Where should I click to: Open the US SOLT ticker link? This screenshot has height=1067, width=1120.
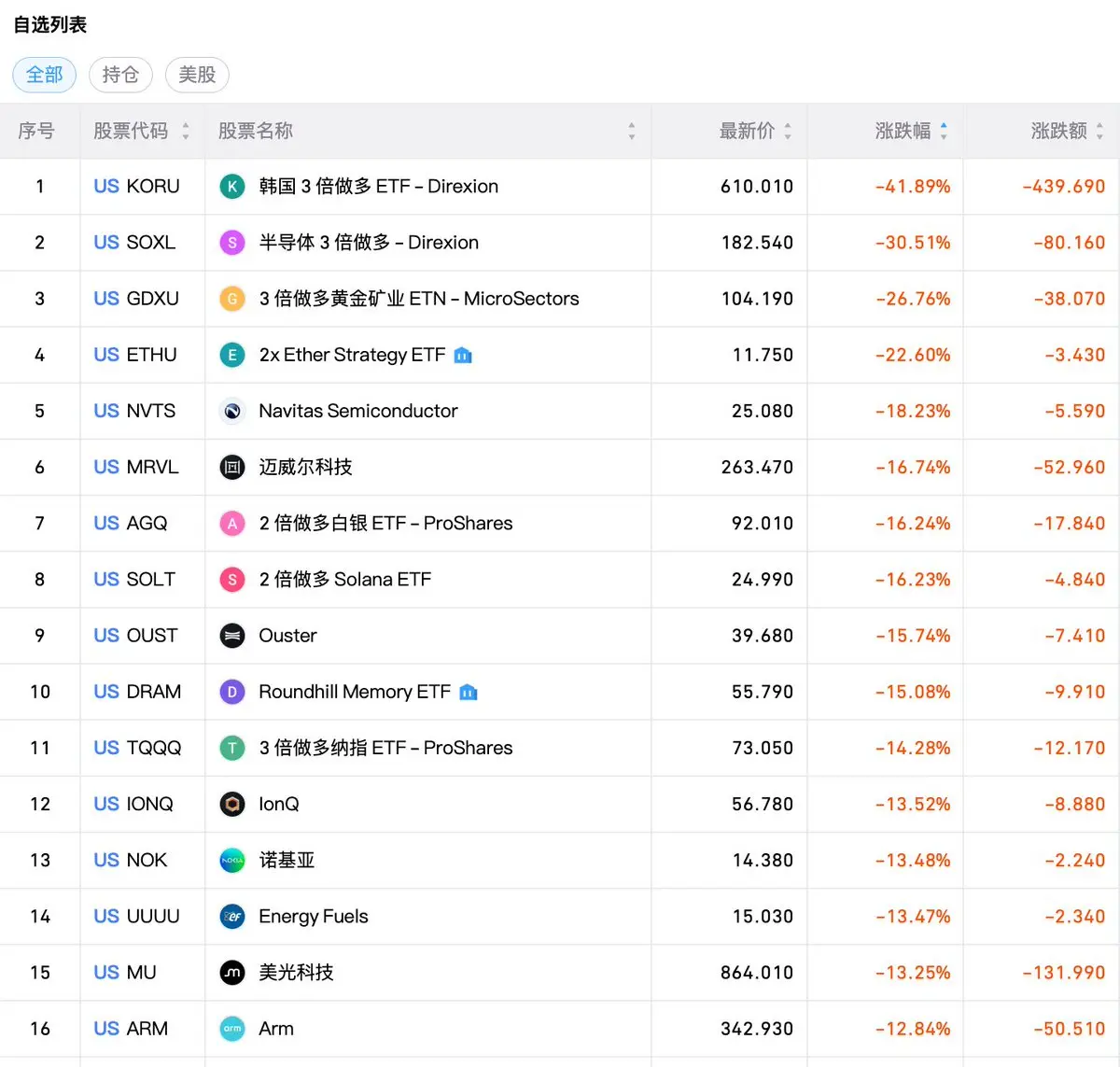pos(134,580)
